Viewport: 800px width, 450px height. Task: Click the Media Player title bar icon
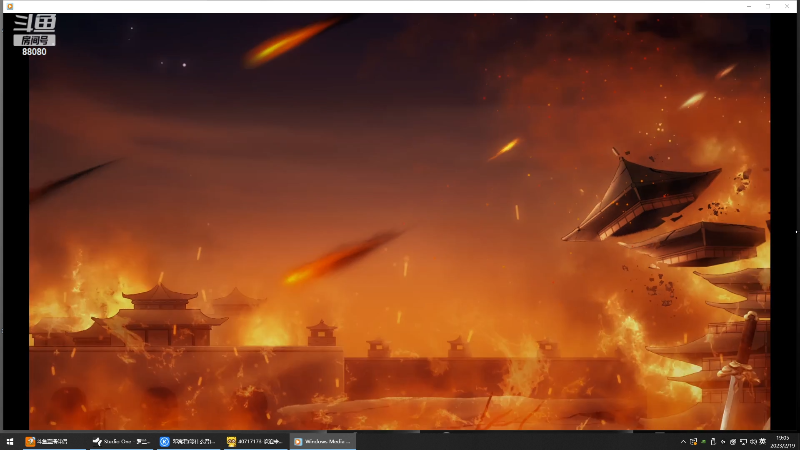tap(10, 6)
